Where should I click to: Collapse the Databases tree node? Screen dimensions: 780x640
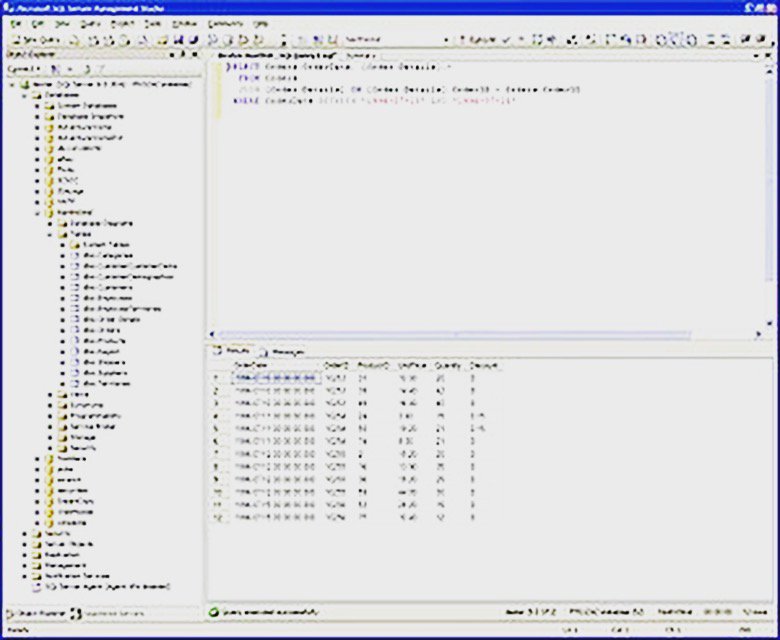[x=25, y=95]
